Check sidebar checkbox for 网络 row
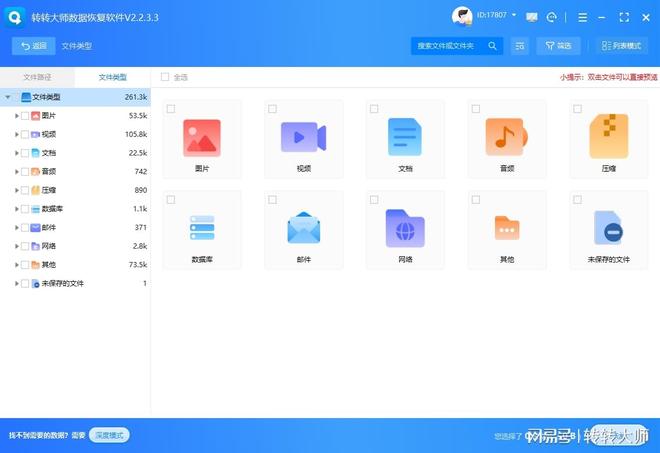 [x=25, y=246]
